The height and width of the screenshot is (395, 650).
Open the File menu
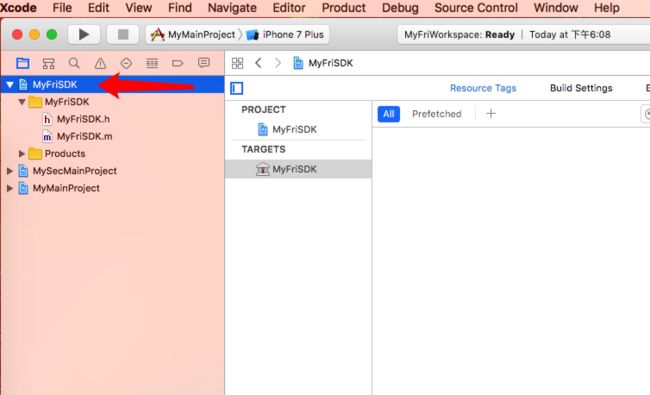pos(62,8)
